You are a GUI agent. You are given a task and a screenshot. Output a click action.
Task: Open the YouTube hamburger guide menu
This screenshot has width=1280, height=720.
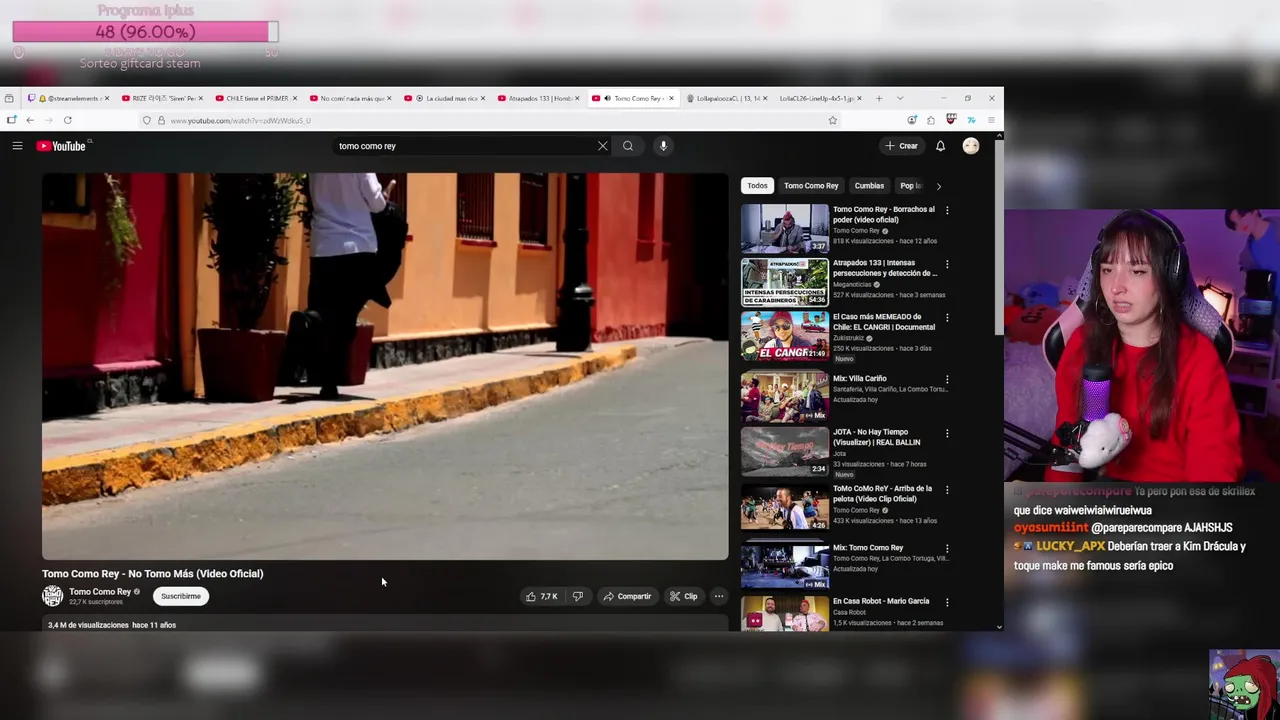[17, 146]
